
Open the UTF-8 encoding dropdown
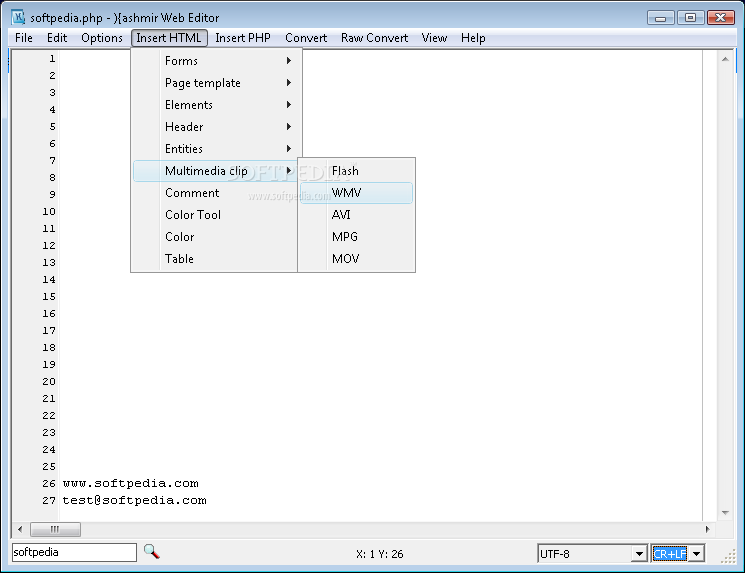tap(639, 554)
